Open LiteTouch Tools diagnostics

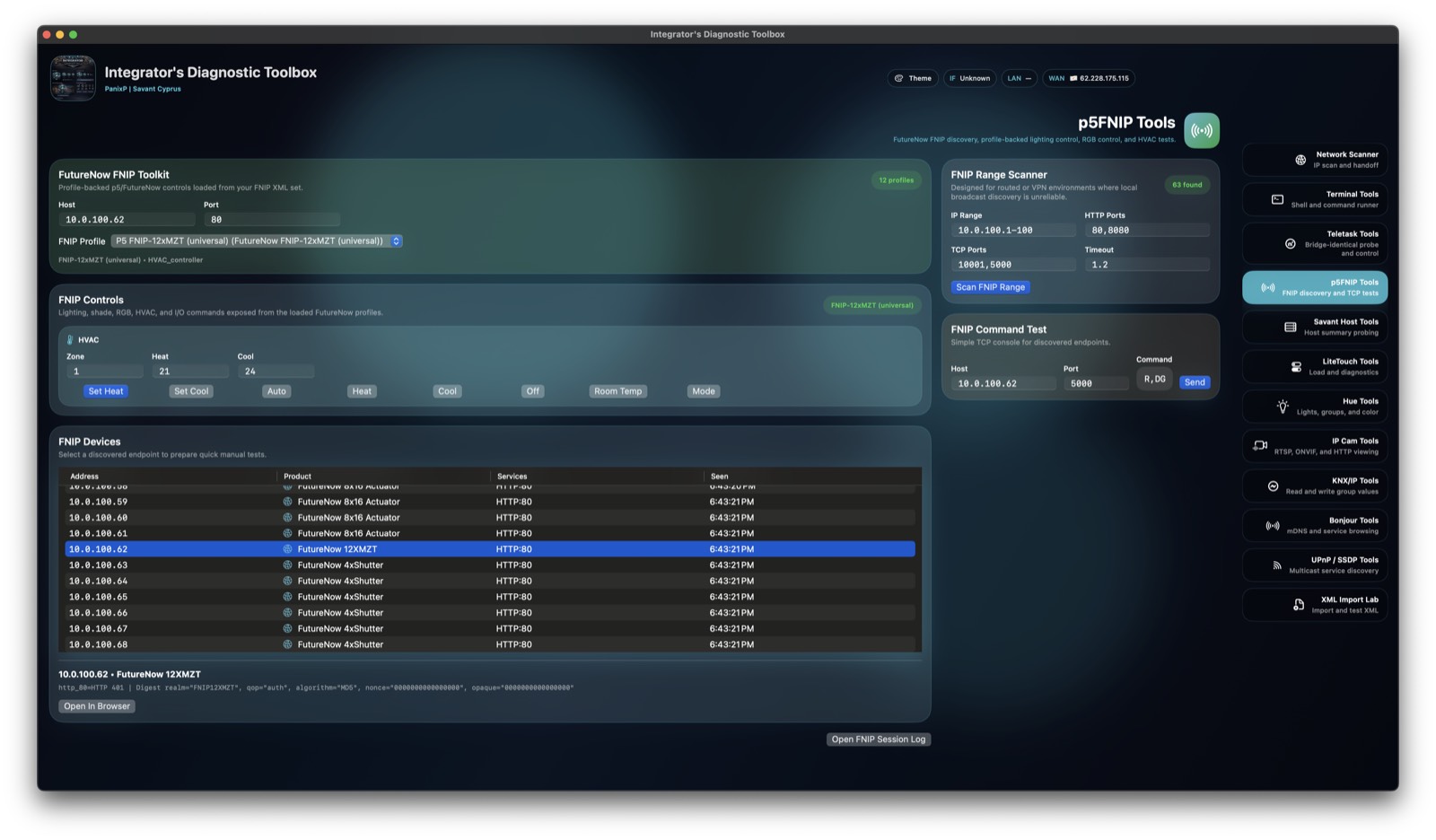point(1314,366)
